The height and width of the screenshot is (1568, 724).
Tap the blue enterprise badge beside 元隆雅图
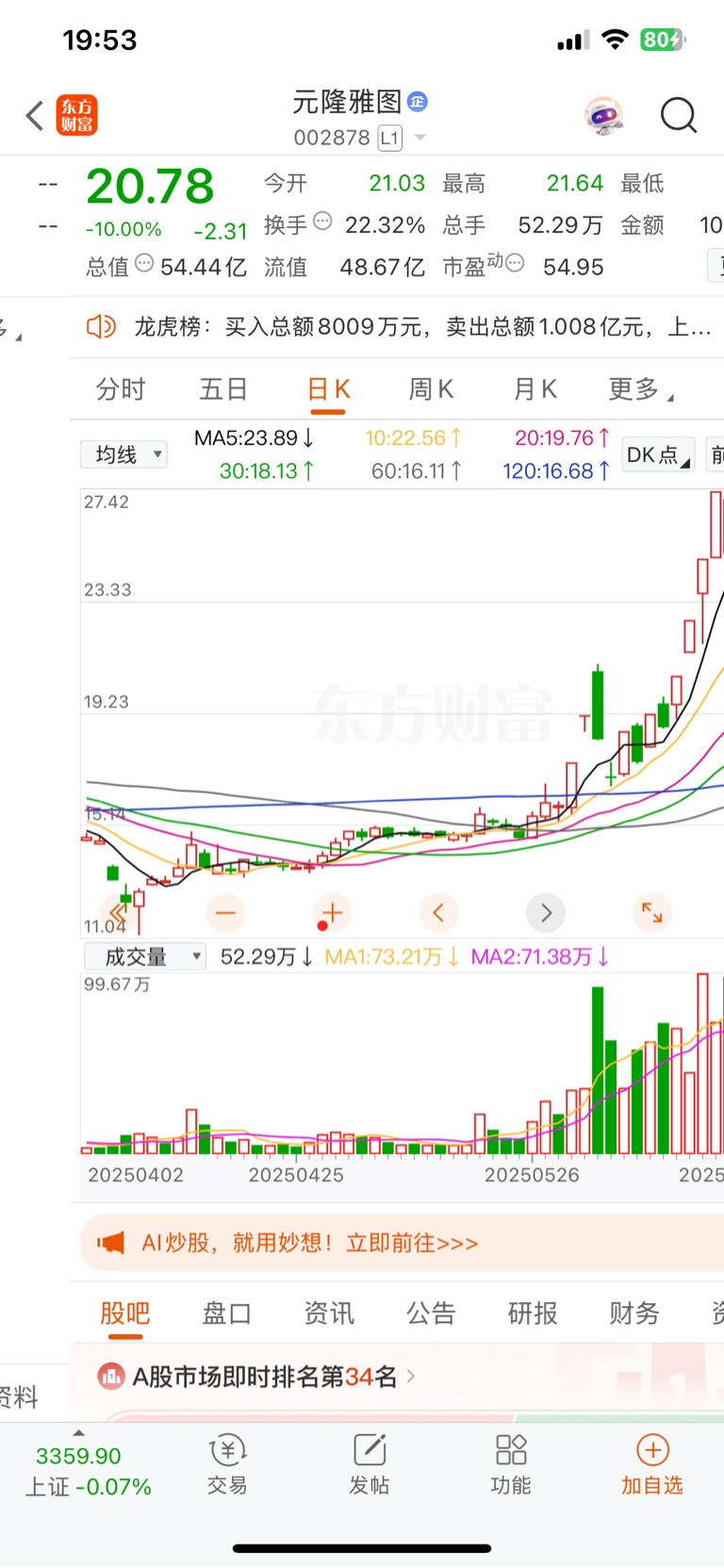418,101
